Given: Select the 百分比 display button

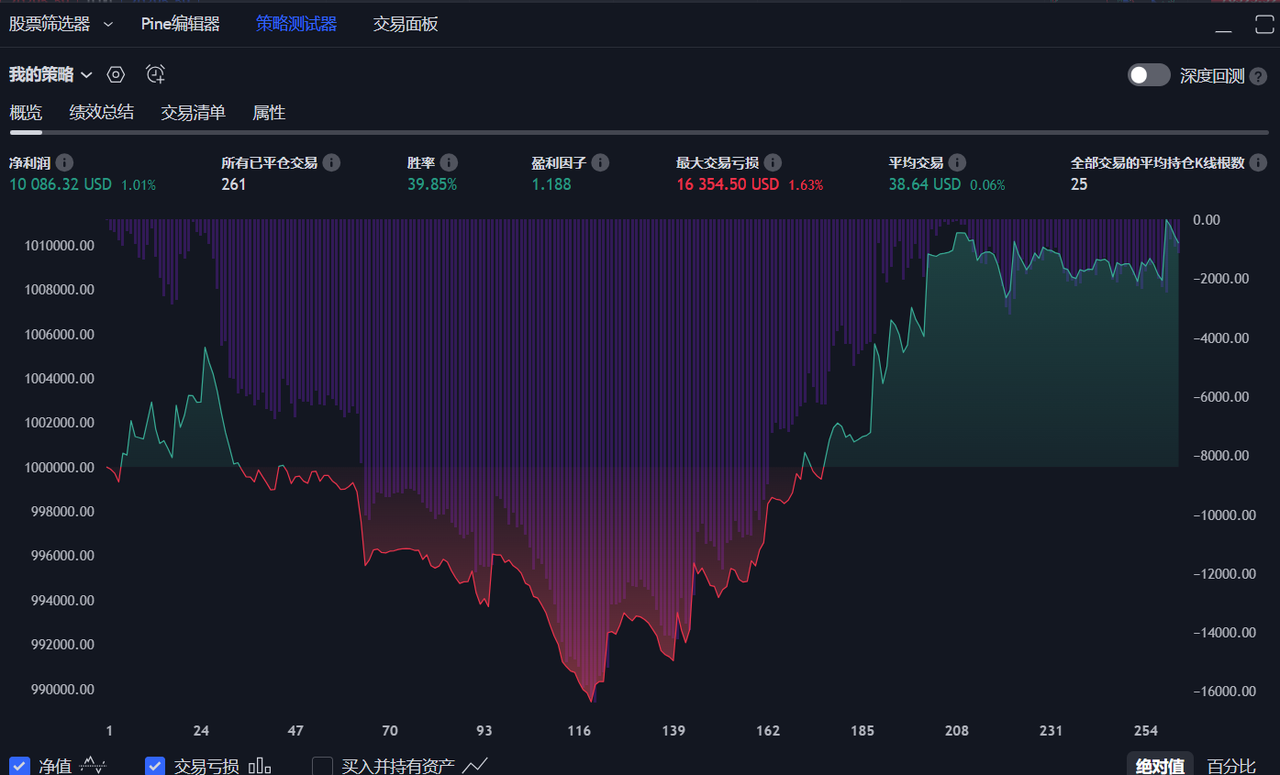Looking at the screenshot, I should [x=1230, y=766].
